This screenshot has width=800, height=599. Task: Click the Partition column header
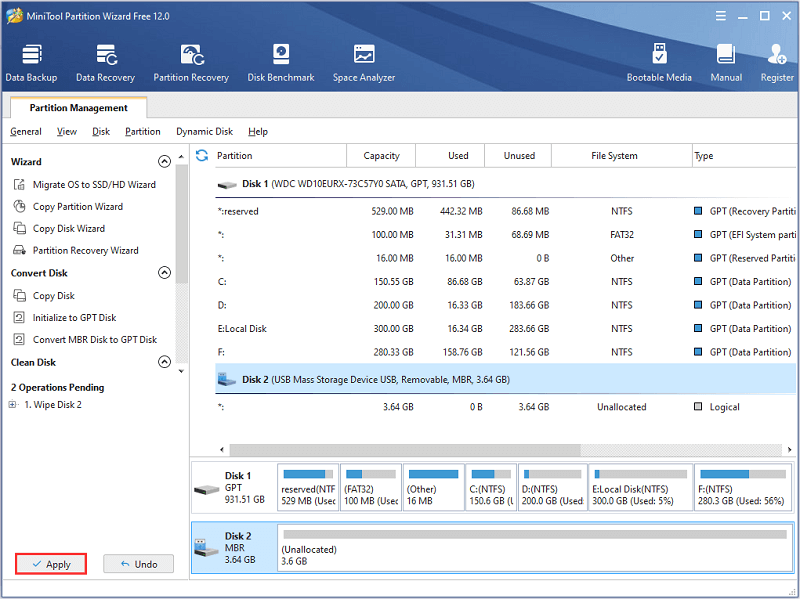pos(281,156)
